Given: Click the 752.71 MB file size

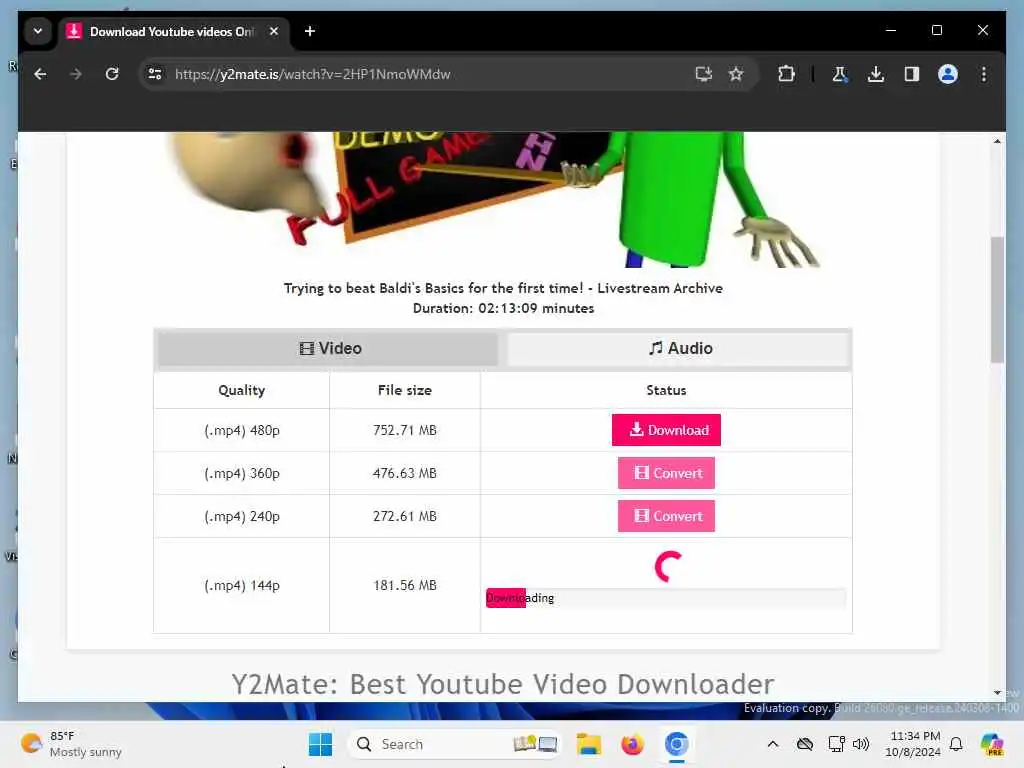Looking at the screenshot, I should [405, 430].
